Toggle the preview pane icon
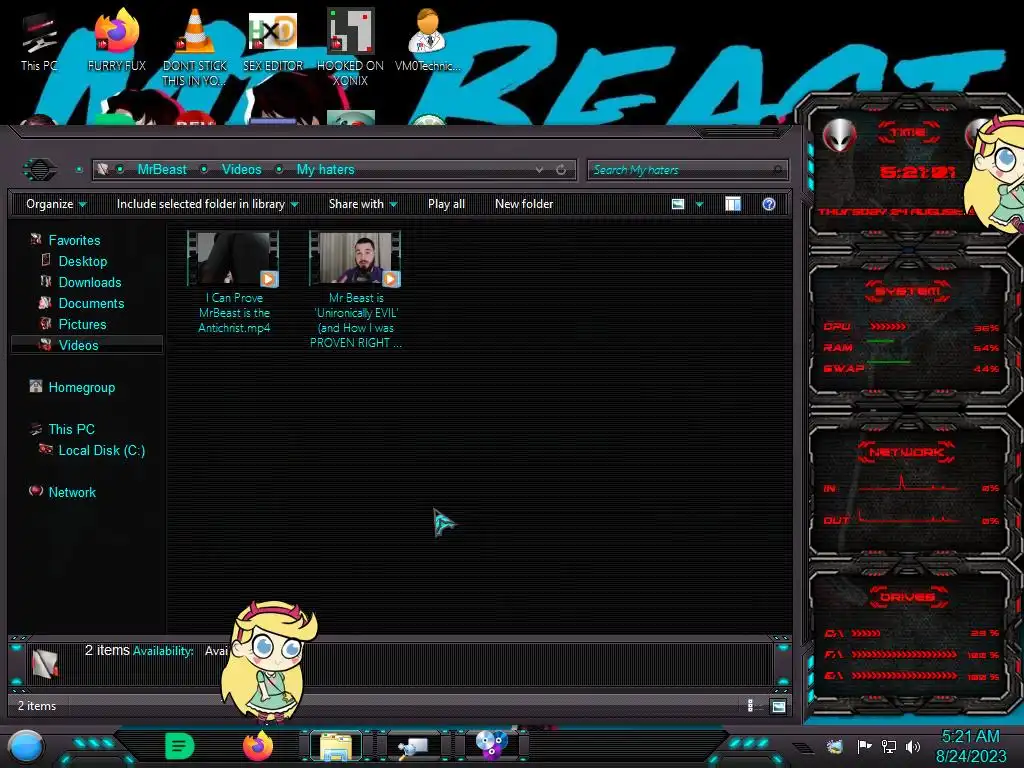The height and width of the screenshot is (768, 1024). [733, 204]
